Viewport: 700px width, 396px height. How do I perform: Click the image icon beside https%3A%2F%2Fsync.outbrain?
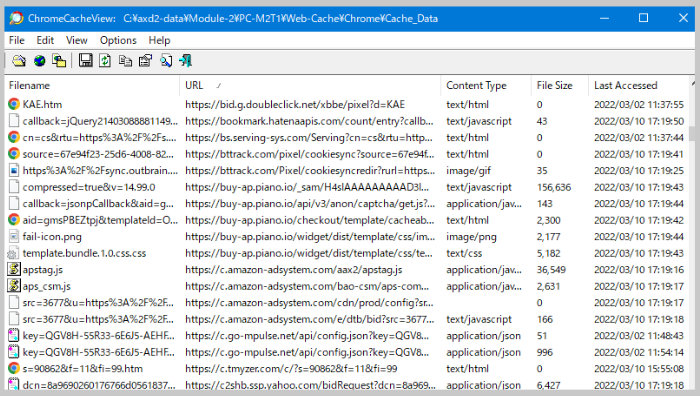(x=14, y=170)
